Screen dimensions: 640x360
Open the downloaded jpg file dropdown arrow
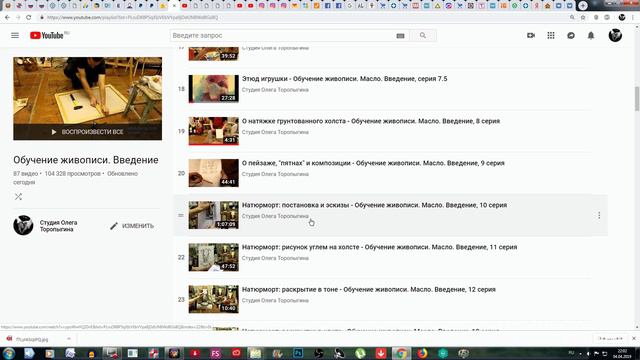[69, 339]
